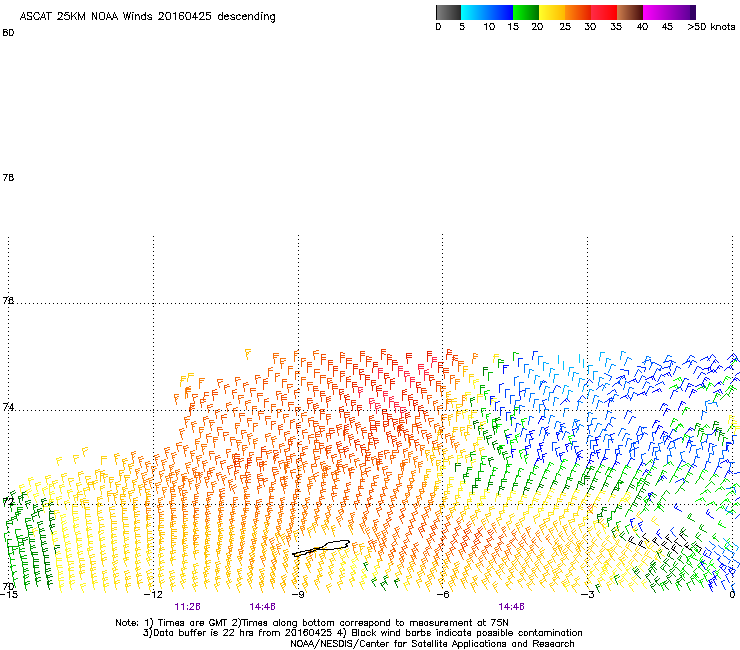Screen dimensions: 740x650
Task: Pick the green 15-20 knots legend segment
Action: click(526, 12)
